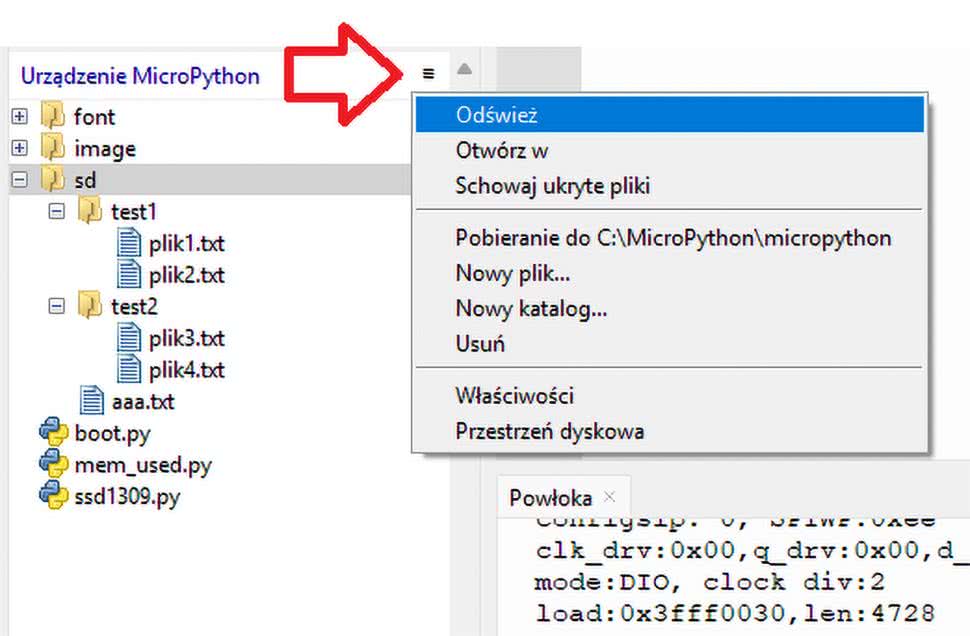
Task: Click the text file icon of plik1.txt
Action: [x=130, y=243]
